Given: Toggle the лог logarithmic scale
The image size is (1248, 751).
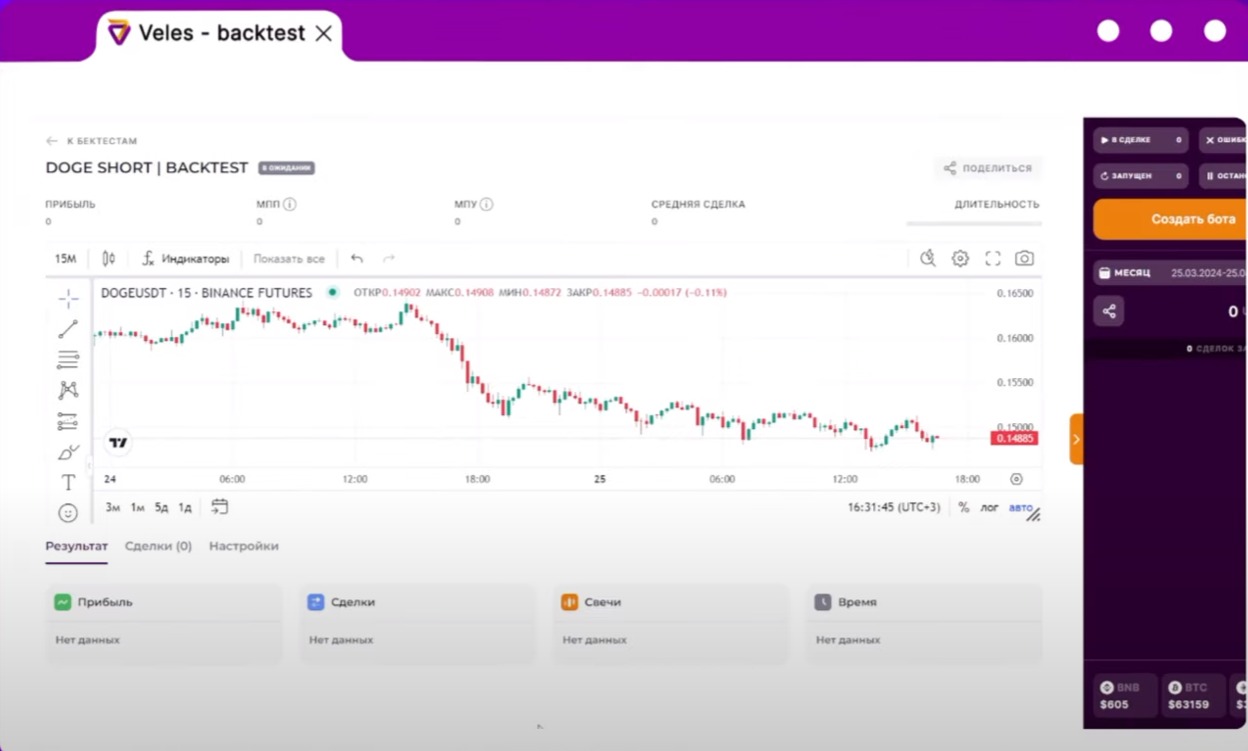Looking at the screenshot, I should [989, 508].
